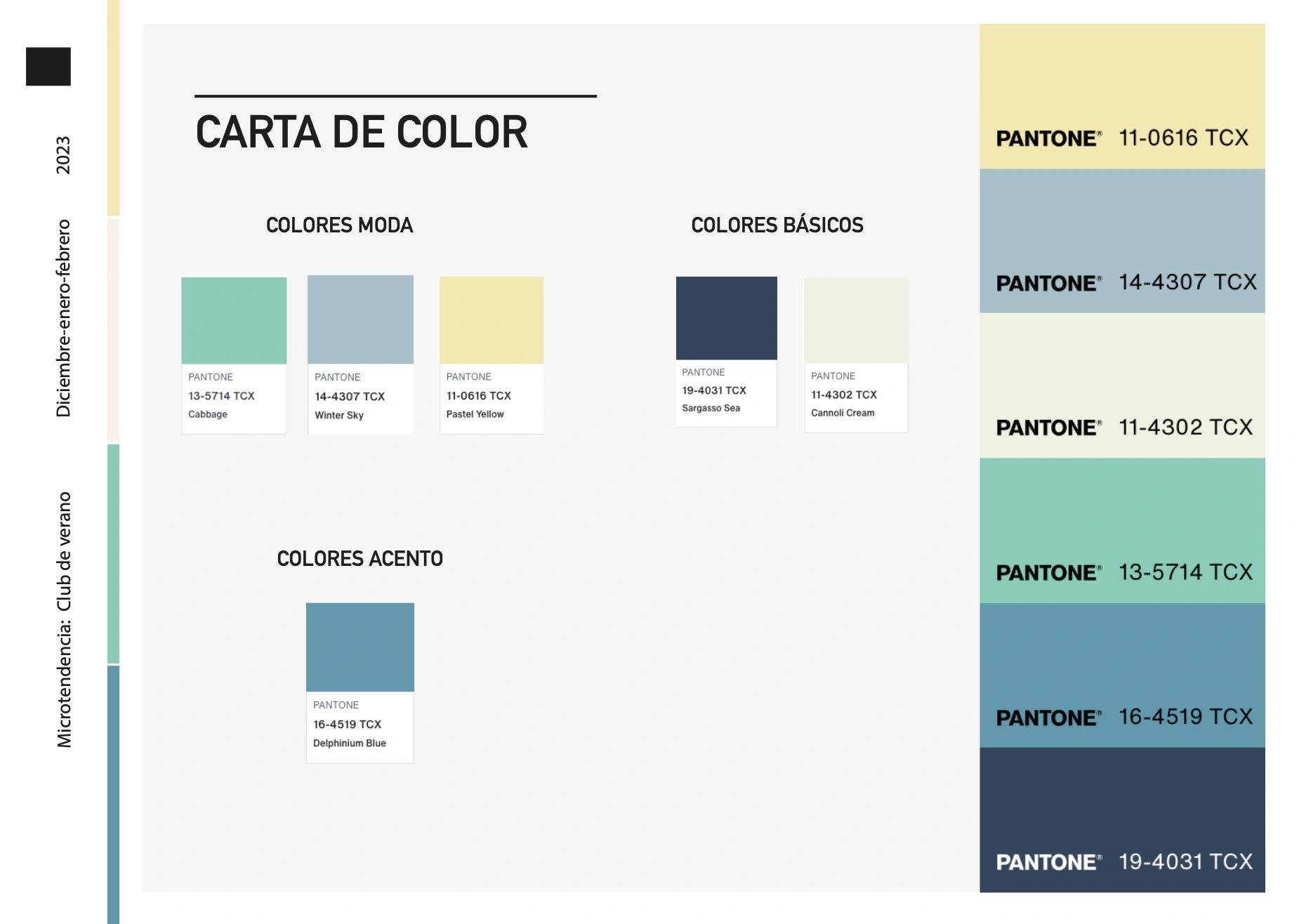The width and height of the screenshot is (1299, 924).
Task: Click the Microtendencia: Club de verano text
Action: point(64,619)
